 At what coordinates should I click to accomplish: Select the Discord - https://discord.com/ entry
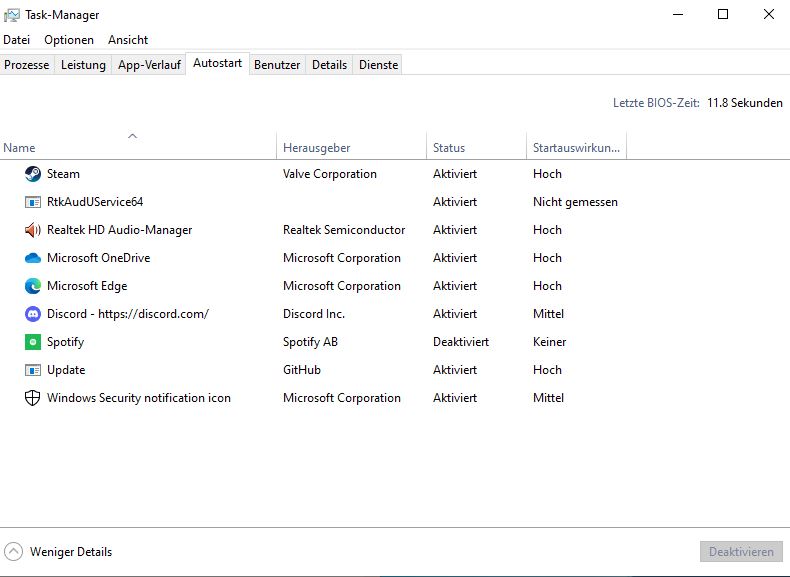(x=128, y=314)
